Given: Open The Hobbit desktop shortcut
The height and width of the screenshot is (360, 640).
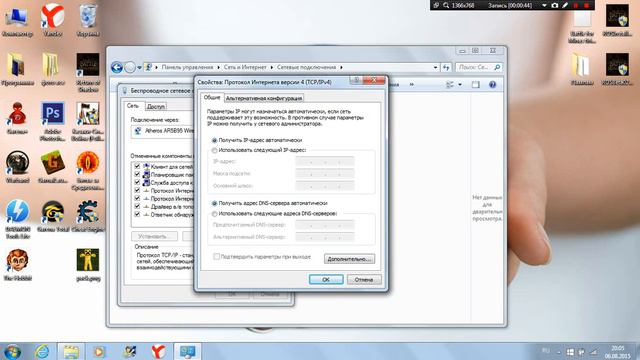Looking at the screenshot, I should pyautogui.click(x=17, y=265).
